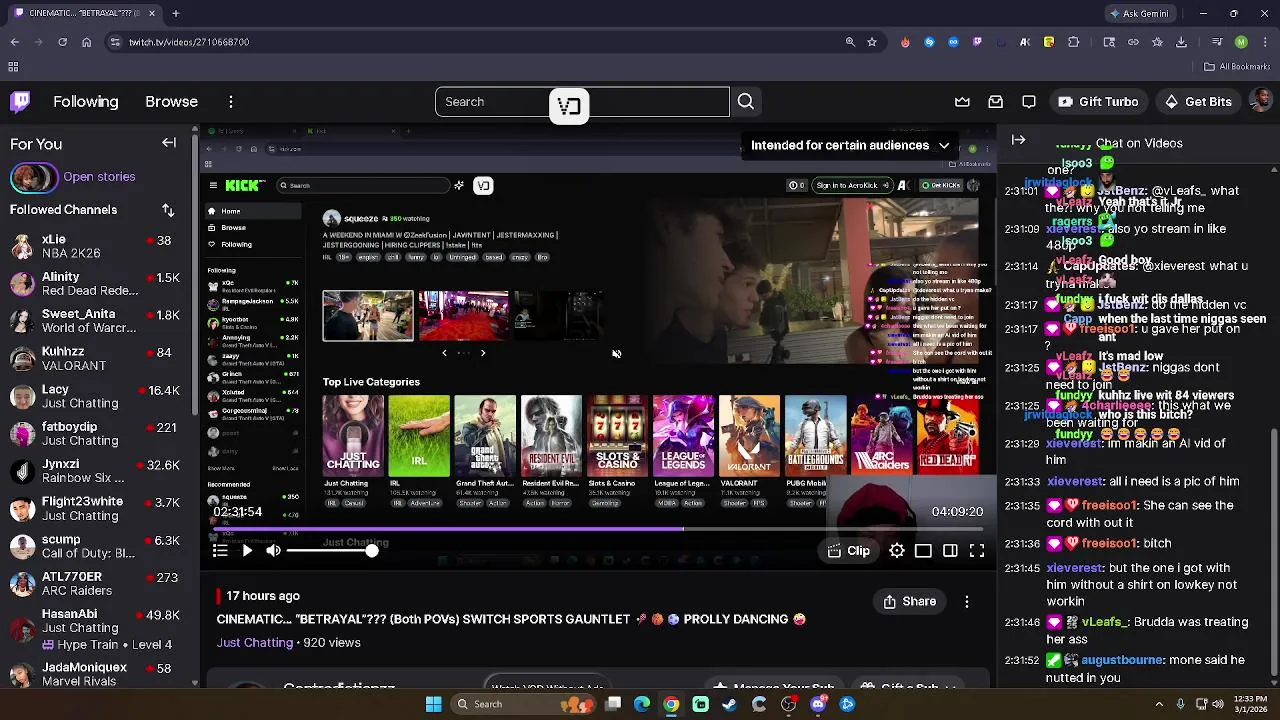Open the more options menu next to Share
1280x720 pixels.
pos(967,601)
